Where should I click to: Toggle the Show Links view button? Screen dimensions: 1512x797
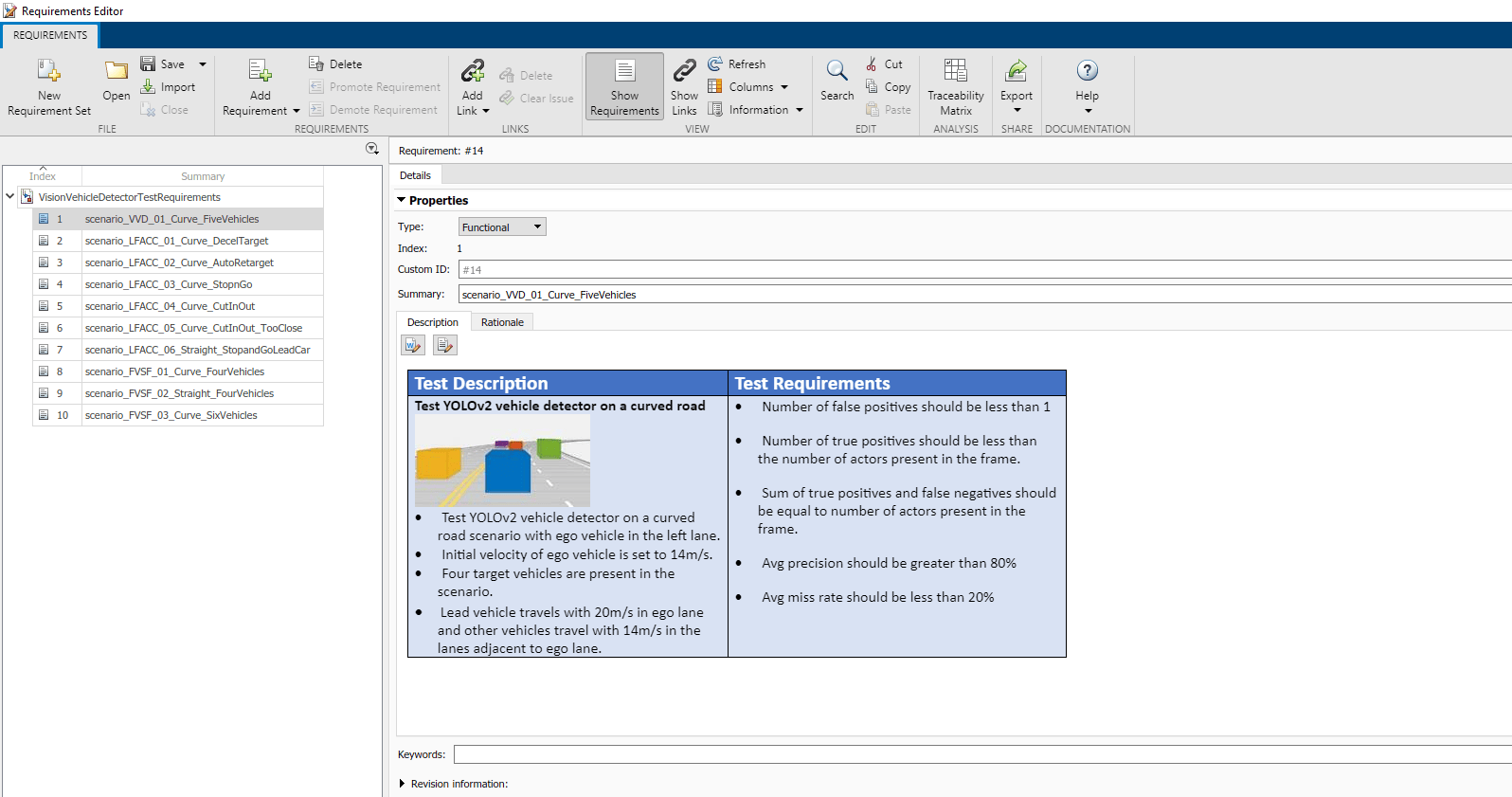[x=684, y=86]
